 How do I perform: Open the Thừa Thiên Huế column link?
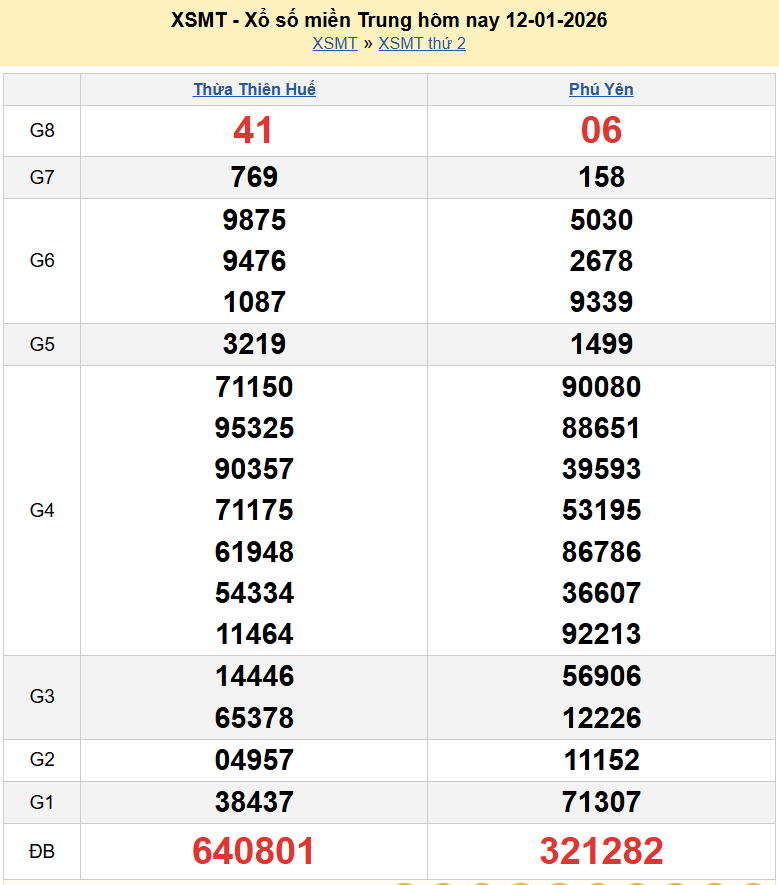254,89
